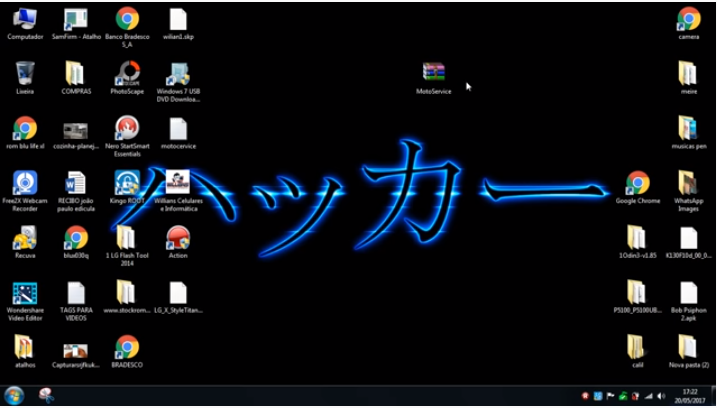This screenshot has width=718, height=408.
Task: Click the Kingo ROOT shortcut
Action: (127, 183)
